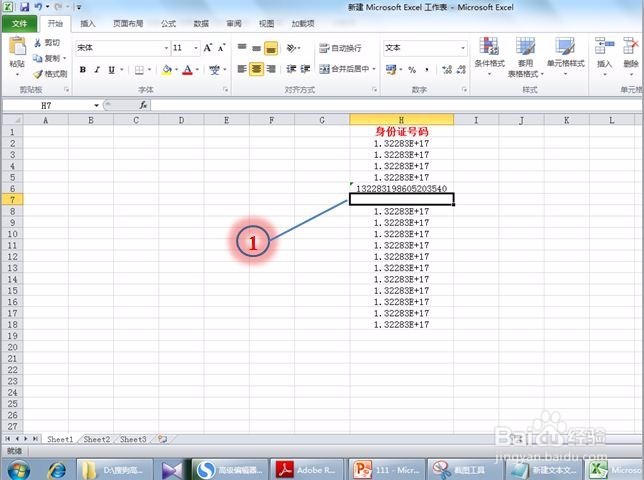Apply the yellow fill color bucket

(167, 70)
